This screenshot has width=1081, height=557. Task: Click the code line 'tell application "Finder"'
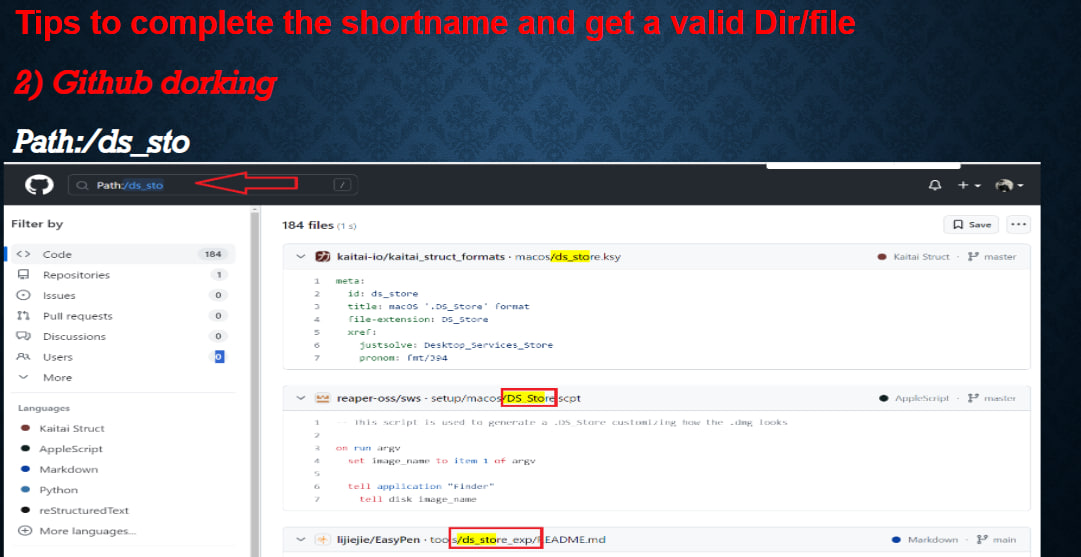point(421,487)
